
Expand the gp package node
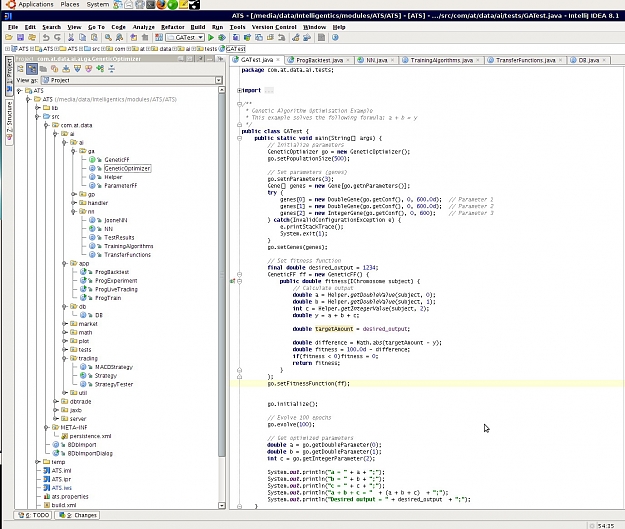(74, 194)
